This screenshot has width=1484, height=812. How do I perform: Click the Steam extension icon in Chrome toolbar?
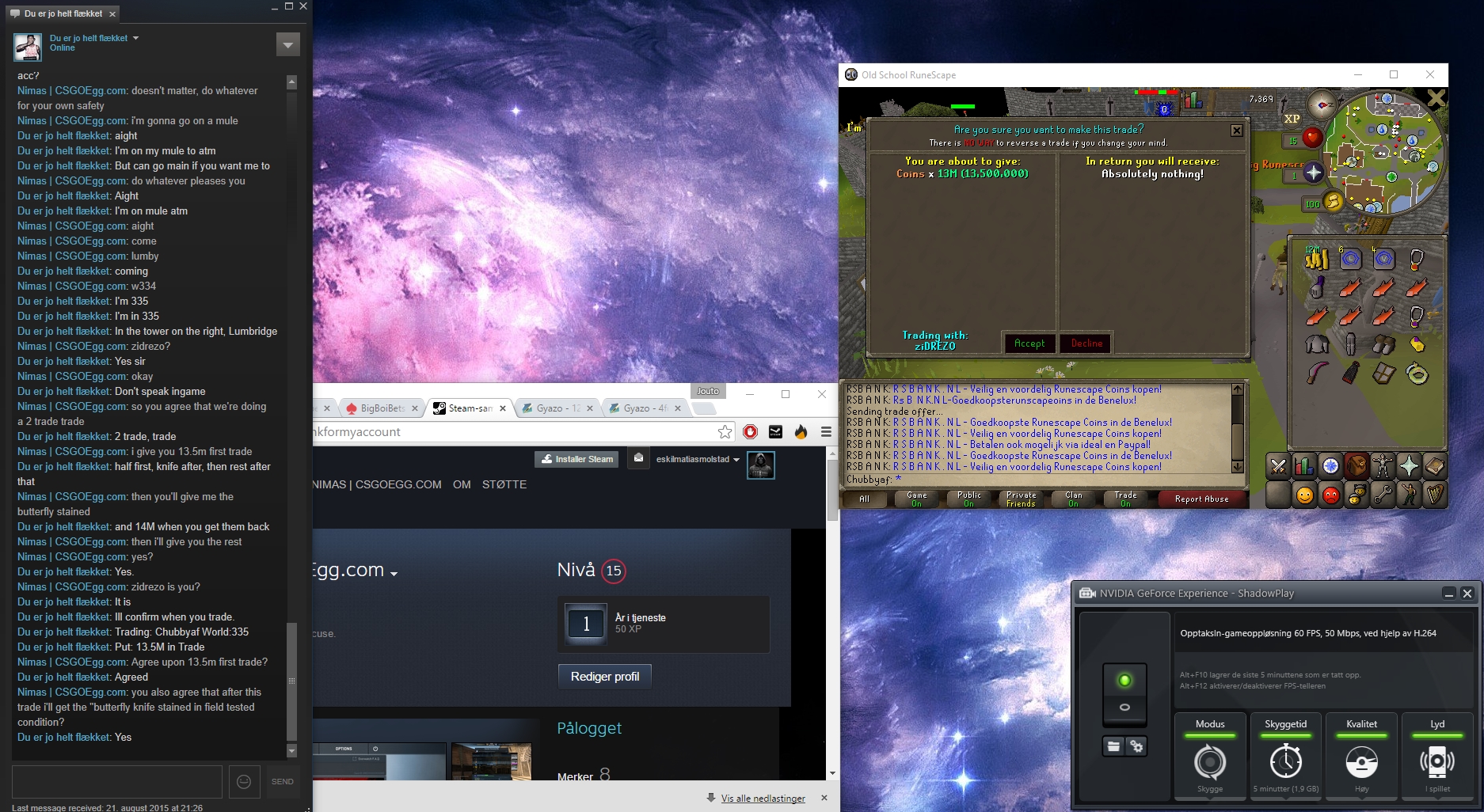tap(775, 431)
